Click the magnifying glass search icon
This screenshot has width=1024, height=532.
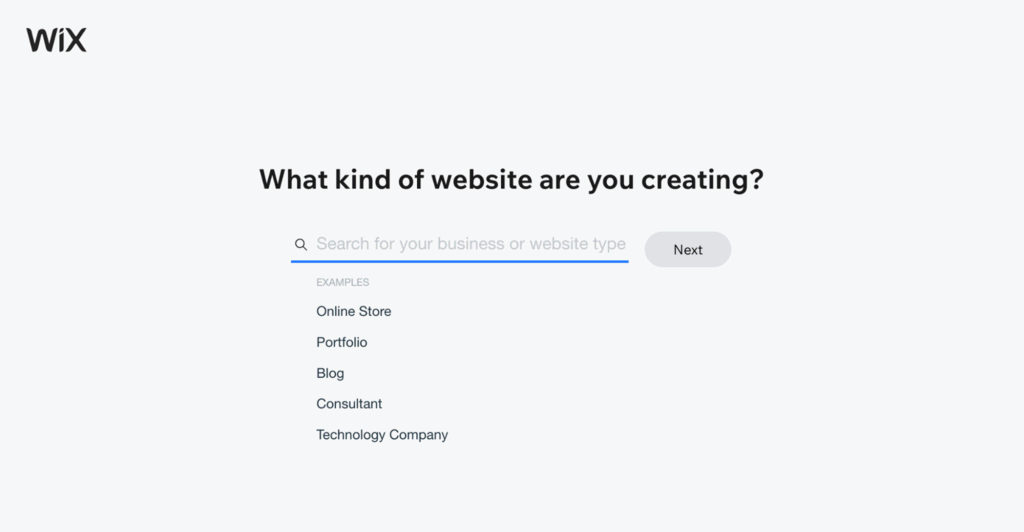coord(300,244)
